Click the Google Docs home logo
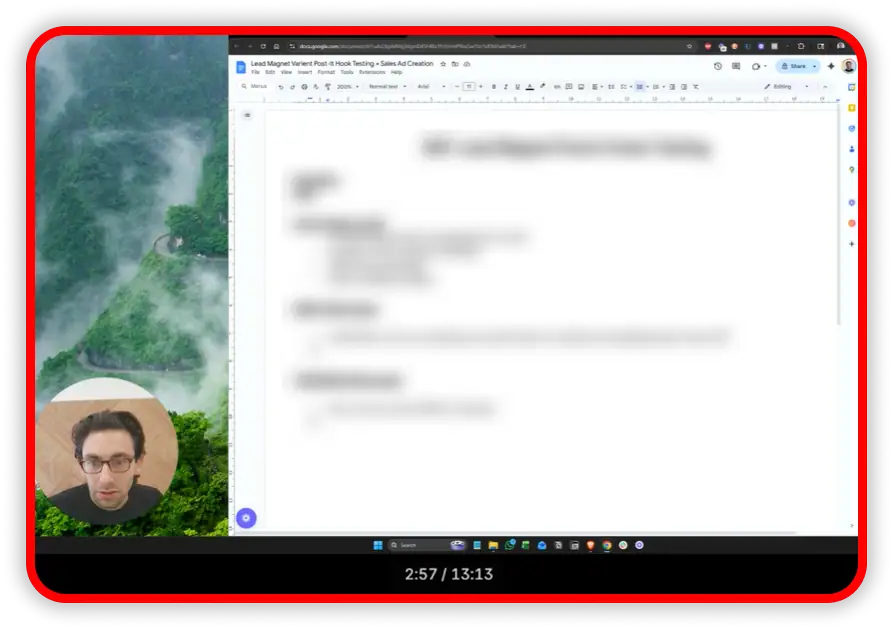 pos(241,67)
